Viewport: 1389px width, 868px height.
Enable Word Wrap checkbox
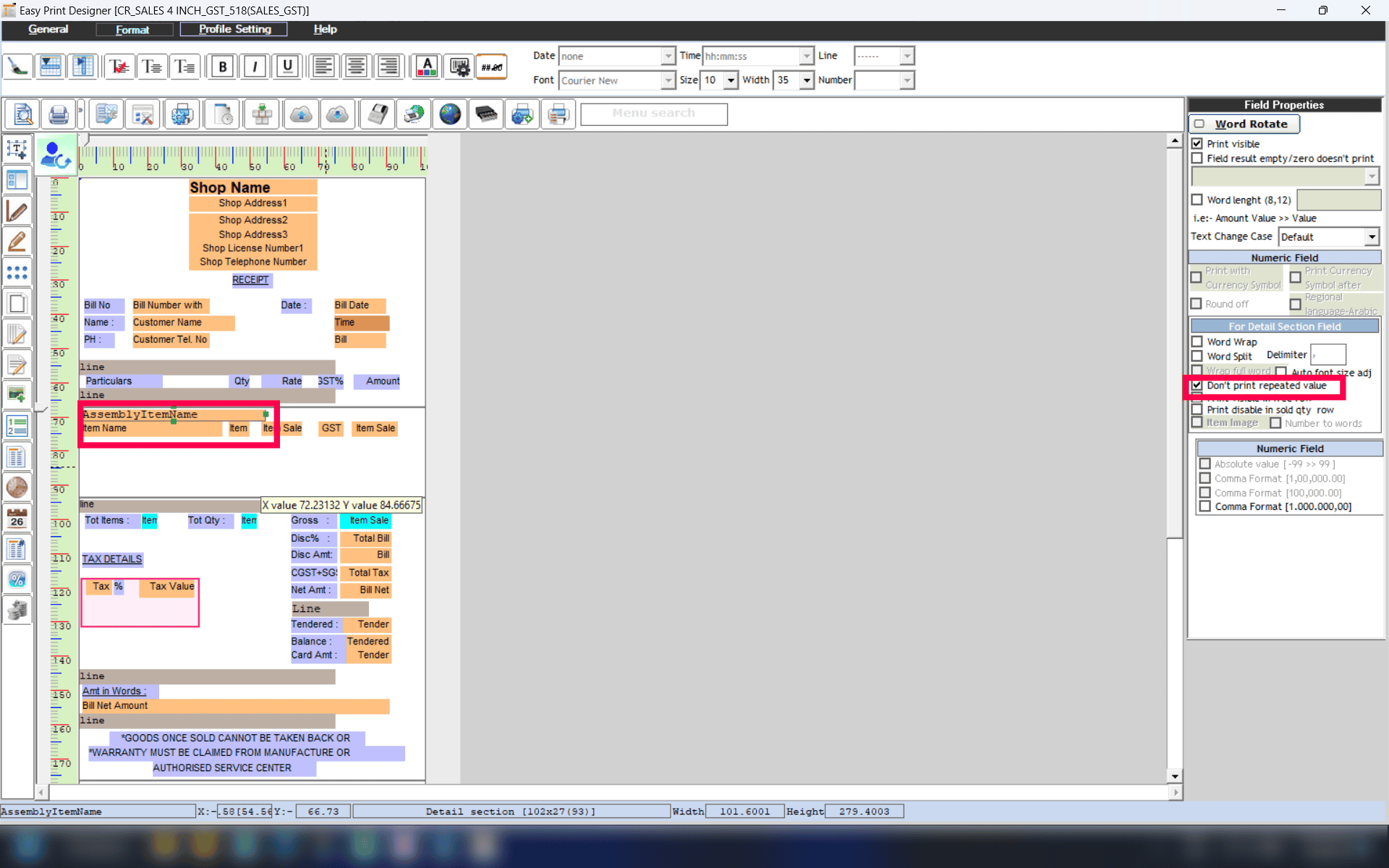(1197, 341)
